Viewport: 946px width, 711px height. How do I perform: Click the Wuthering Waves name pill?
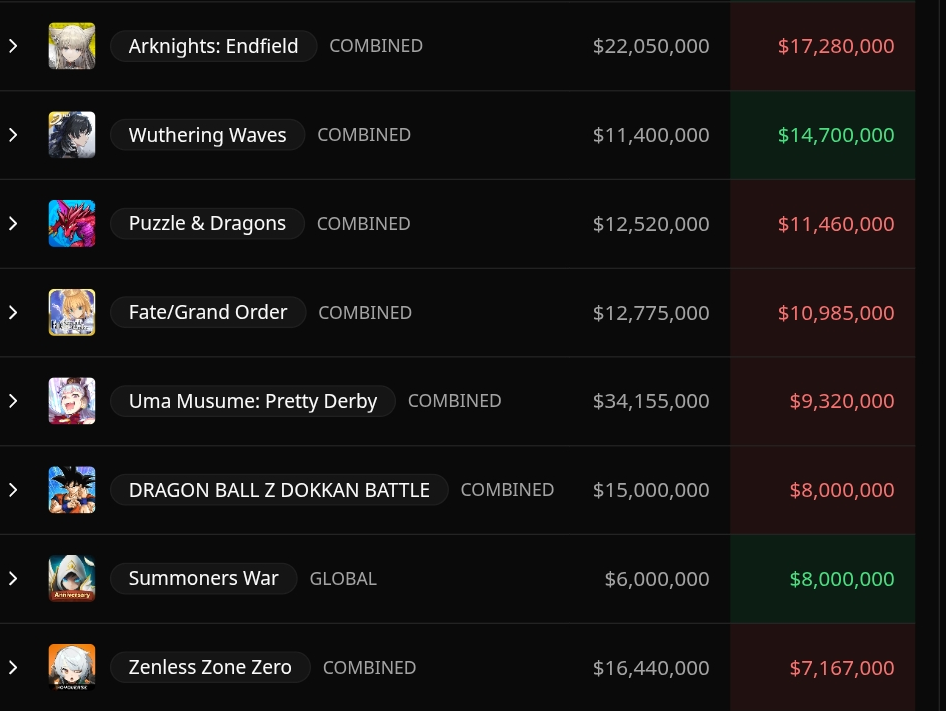point(208,135)
